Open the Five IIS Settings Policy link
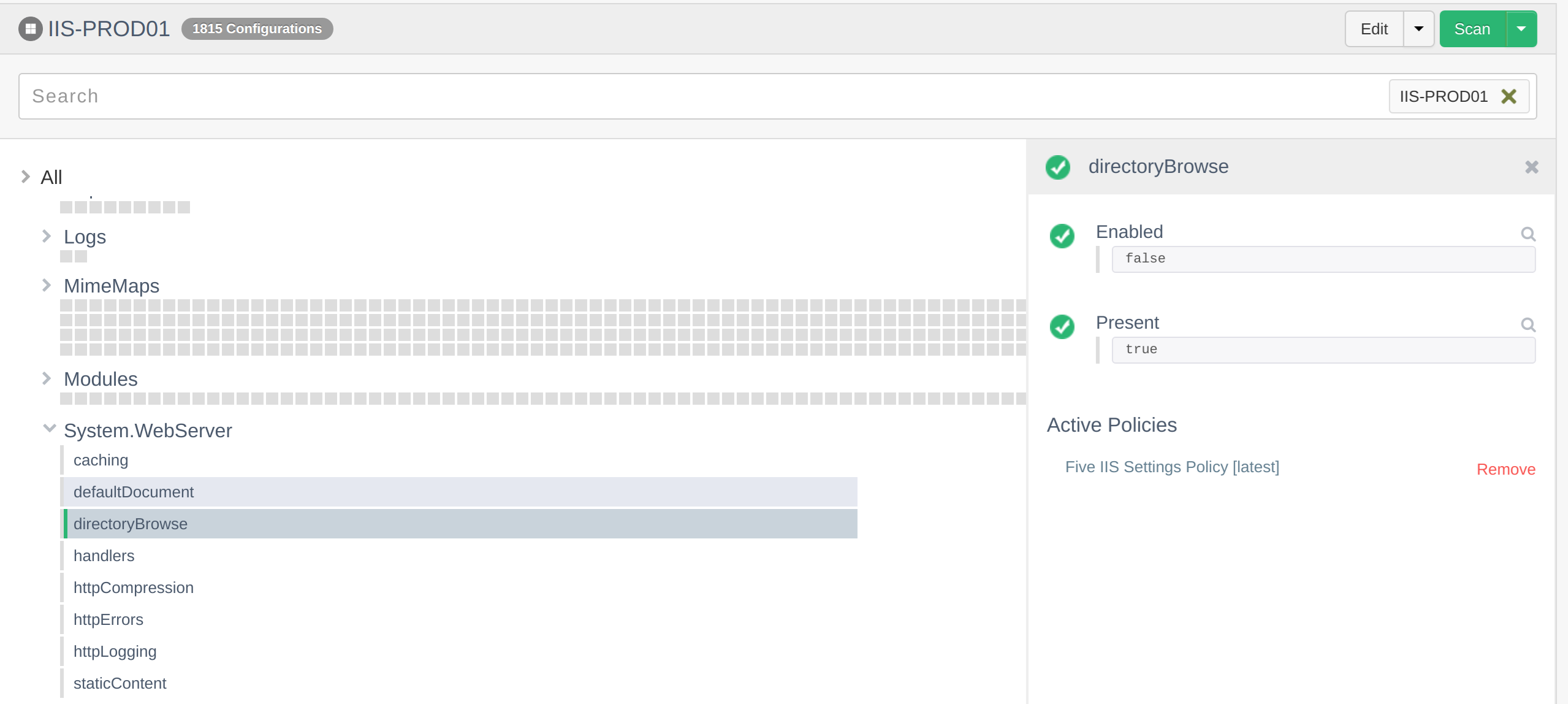The width and height of the screenshot is (1568, 704). (1171, 467)
